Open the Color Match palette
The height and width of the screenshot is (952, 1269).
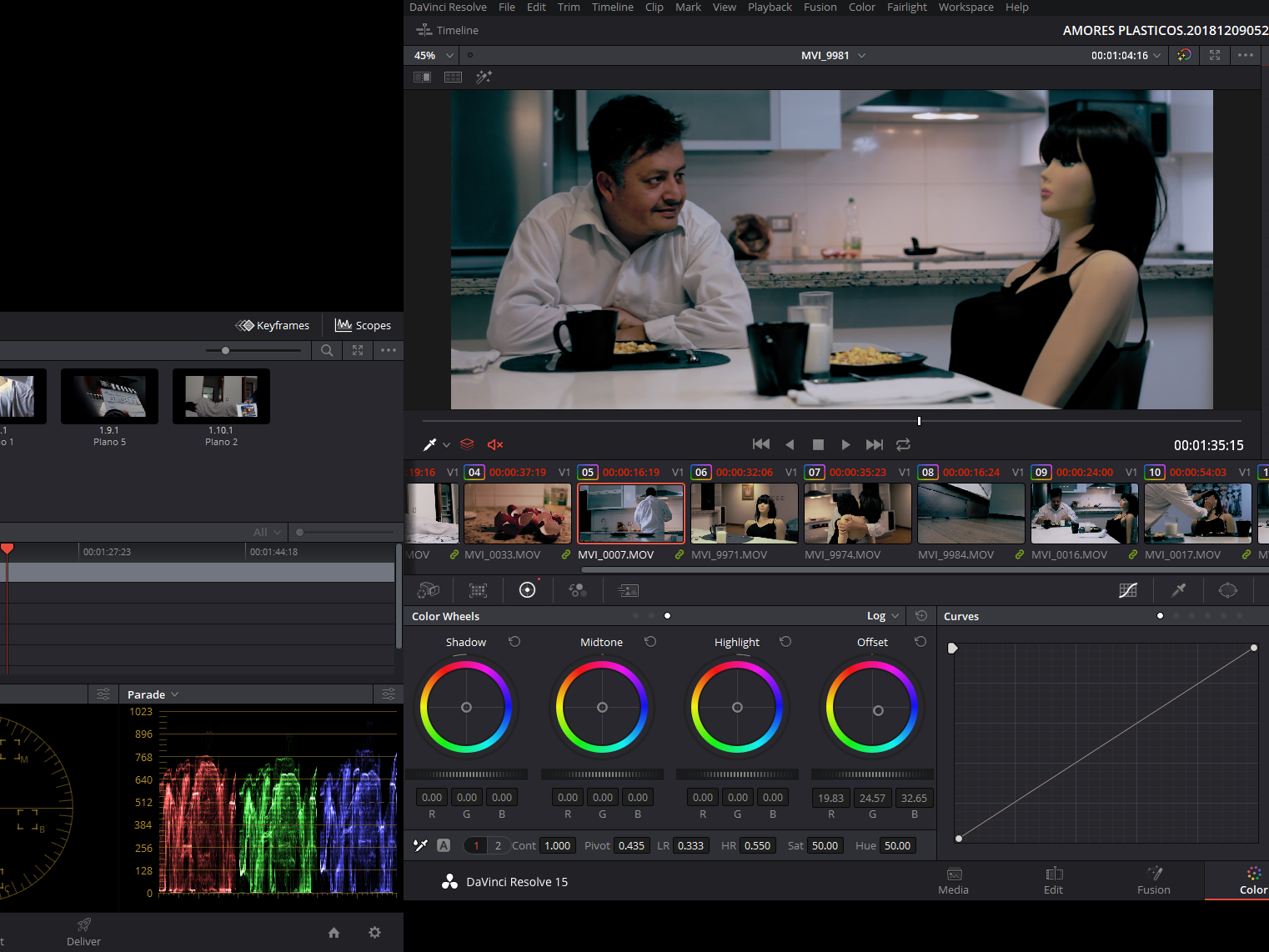[x=478, y=590]
